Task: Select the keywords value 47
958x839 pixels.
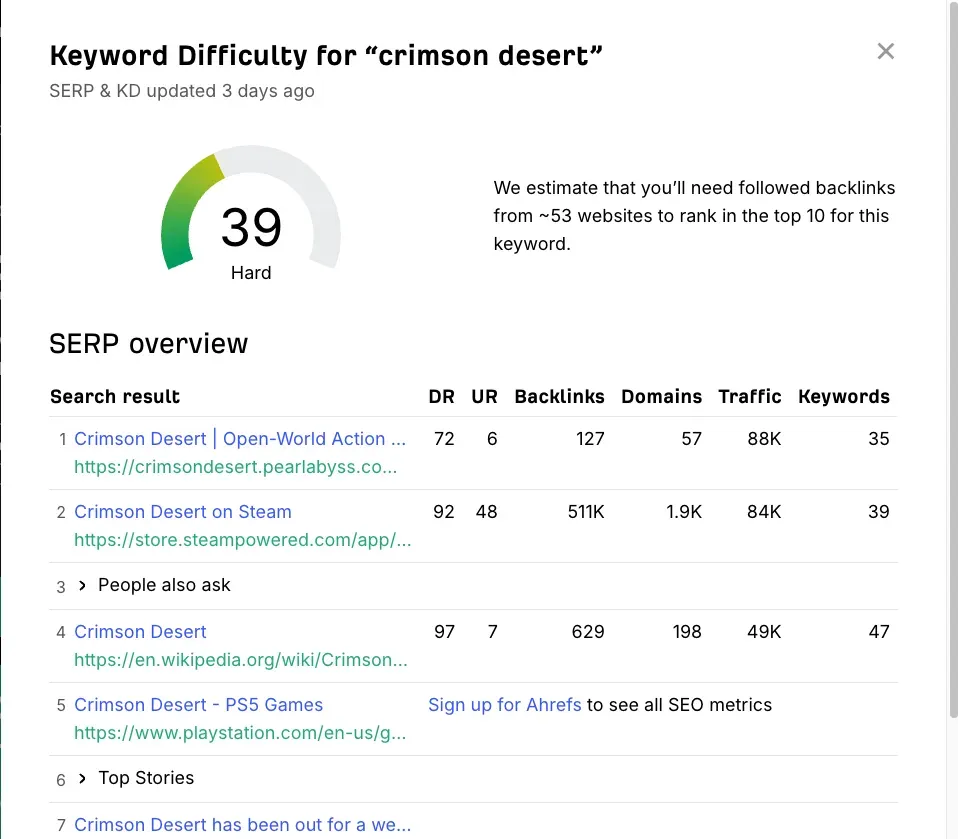Action: click(879, 631)
